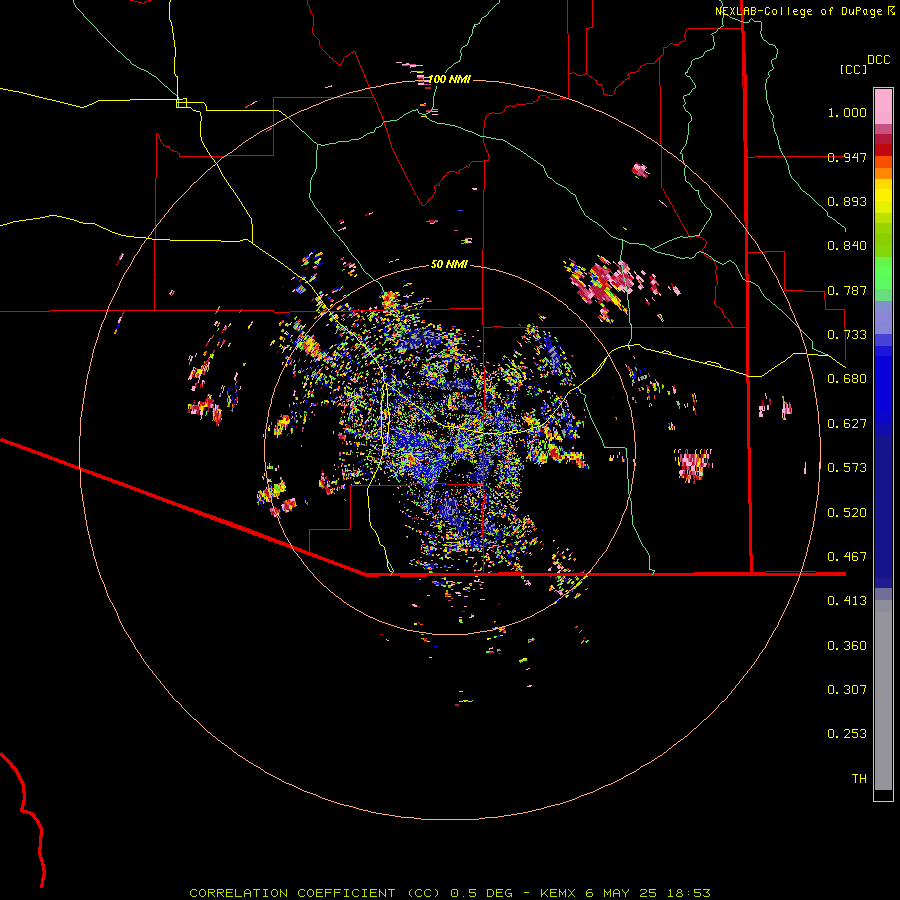Click the 0.680 color scale value
This screenshot has width=900, height=900.
pyautogui.click(x=847, y=379)
